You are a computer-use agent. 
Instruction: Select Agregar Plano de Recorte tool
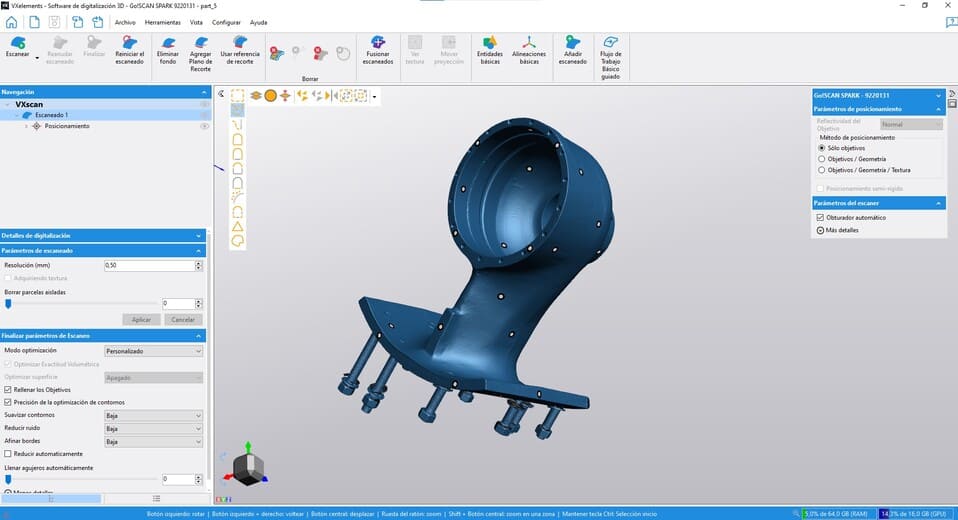[201, 43]
